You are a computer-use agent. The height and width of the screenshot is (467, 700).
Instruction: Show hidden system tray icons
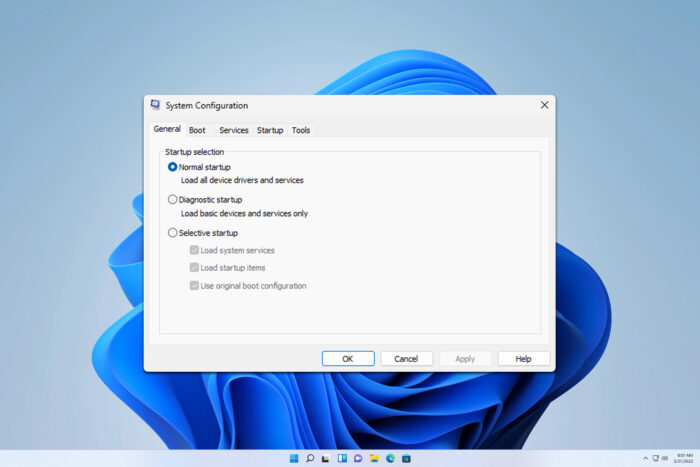(x=645, y=459)
